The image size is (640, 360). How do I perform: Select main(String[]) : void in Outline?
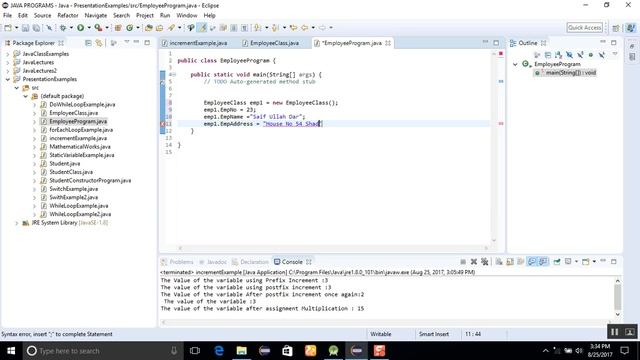(571, 73)
